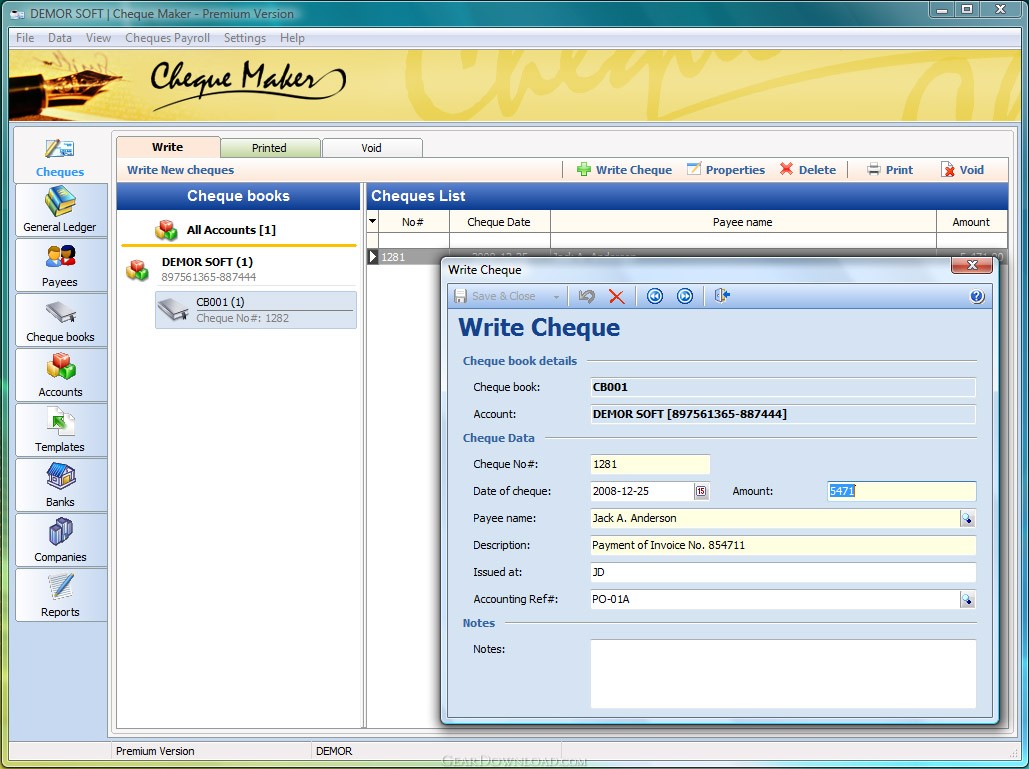
Task: Click the Cheque book field showing CB001
Action: click(783, 387)
